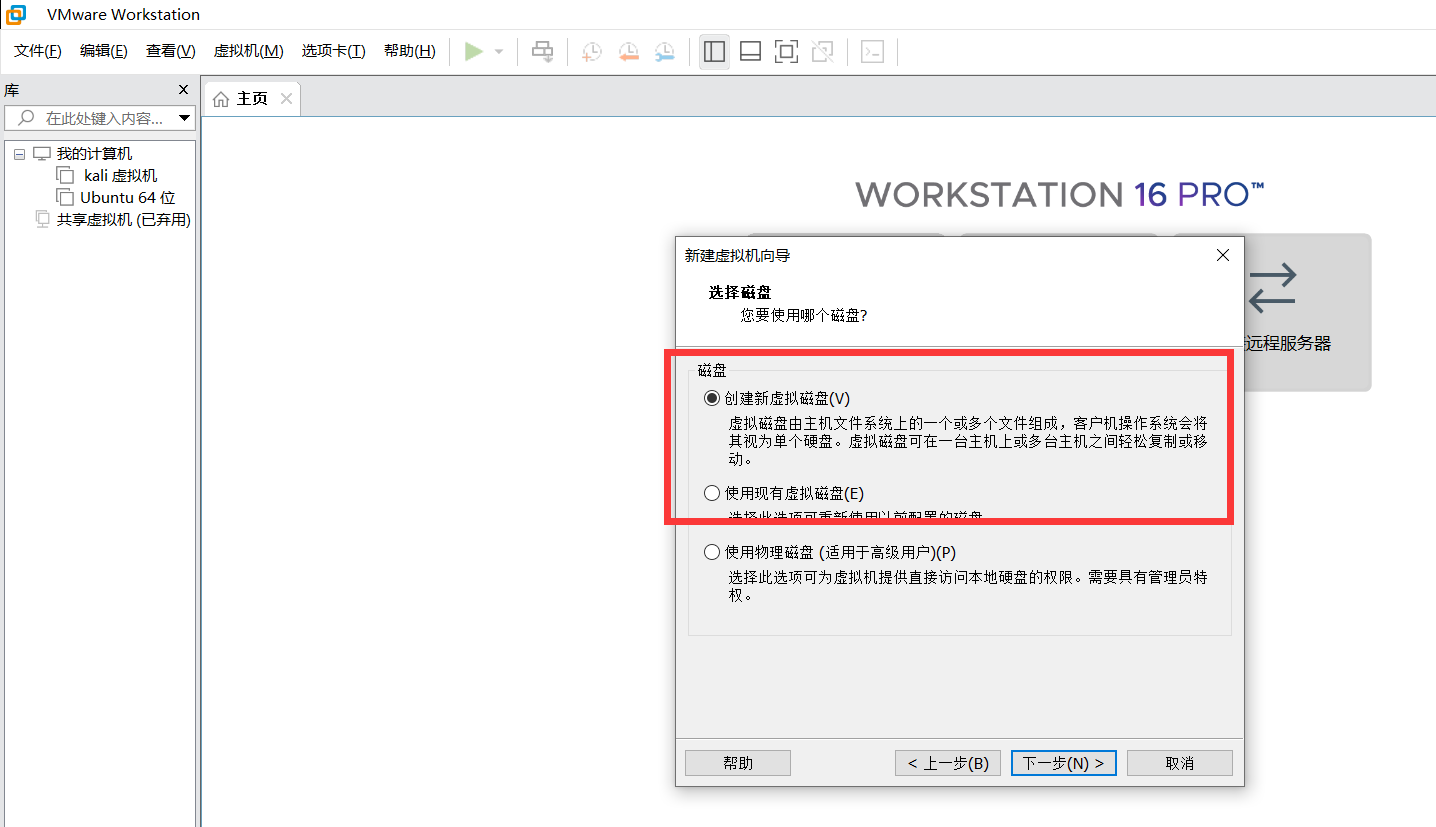Viewport: 1436px width, 827px height.
Task: Select the 创建新虚拟磁盘(V) radio option
Action: (712, 398)
